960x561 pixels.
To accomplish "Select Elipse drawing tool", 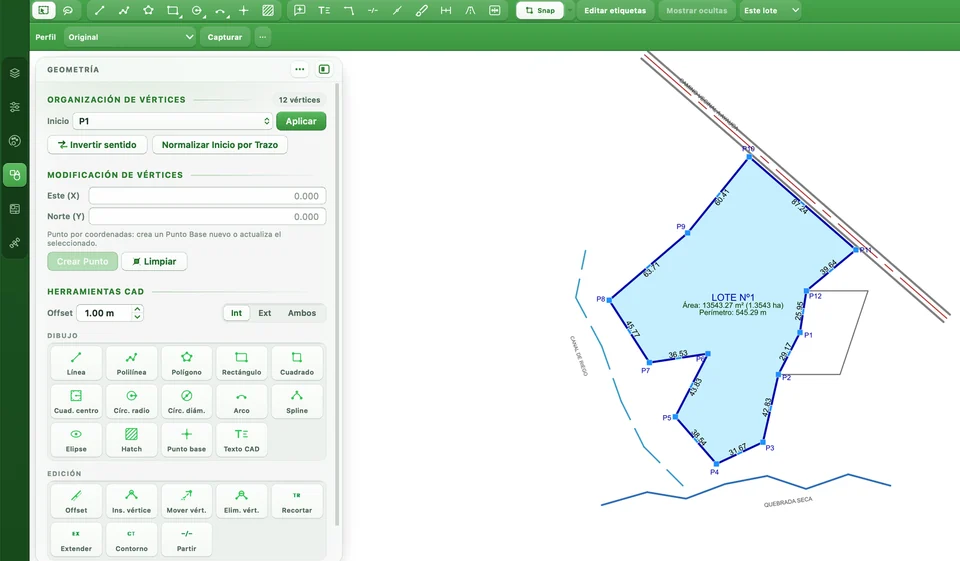I will point(76,440).
